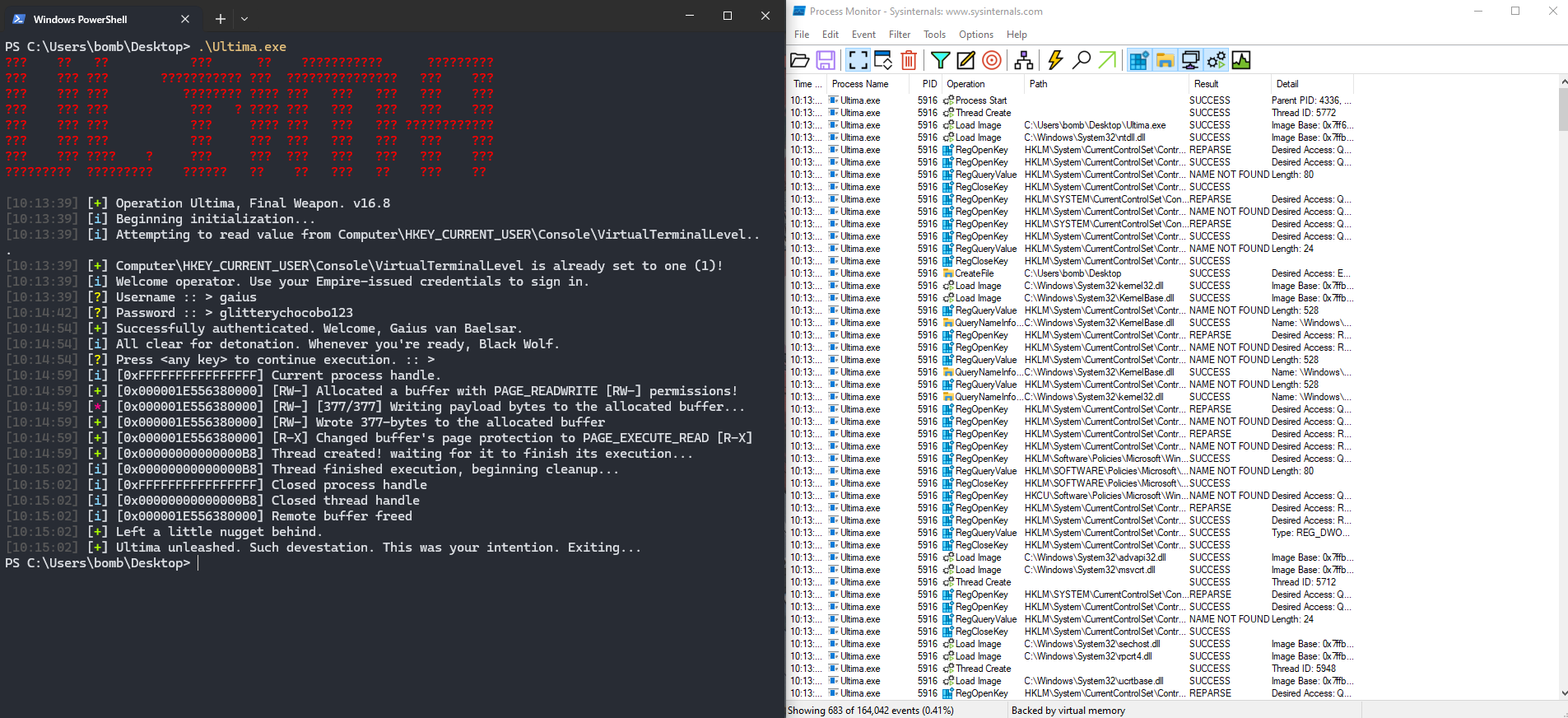Toggle Show Profiling Events graph icon
Viewport: 1568px width, 718px height.
click(1241, 60)
